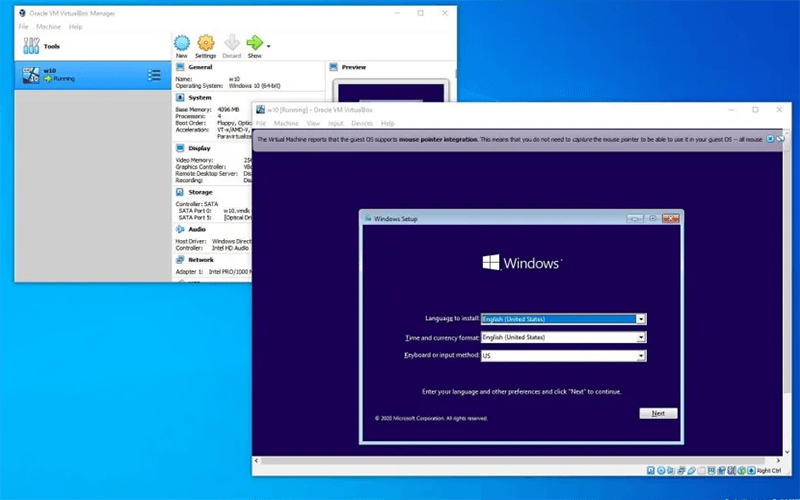800x500 pixels.
Task: Open View menu in w10 VM window
Action: click(313, 123)
